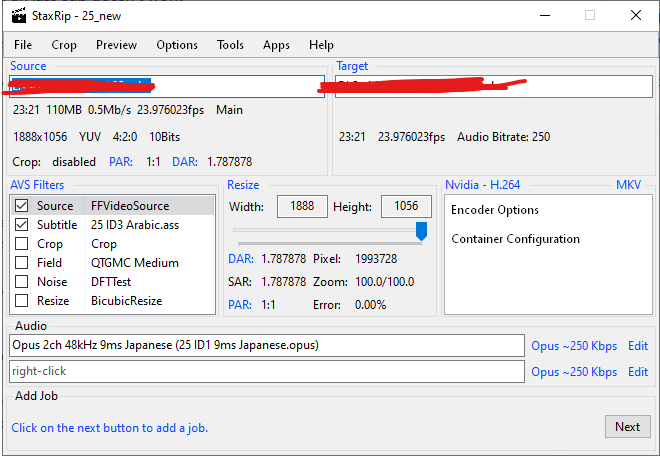Minimize the StaxRip window

[x=545, y=16]
